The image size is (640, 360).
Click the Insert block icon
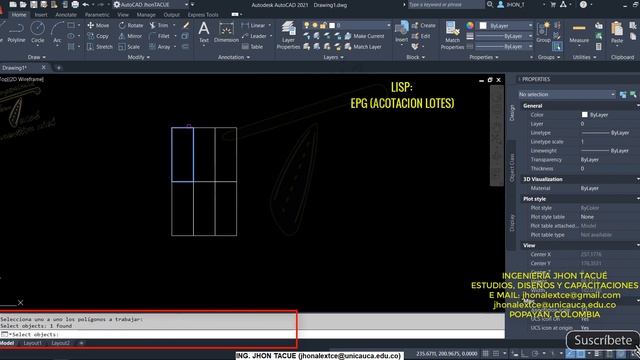click(x=402, y=32)
